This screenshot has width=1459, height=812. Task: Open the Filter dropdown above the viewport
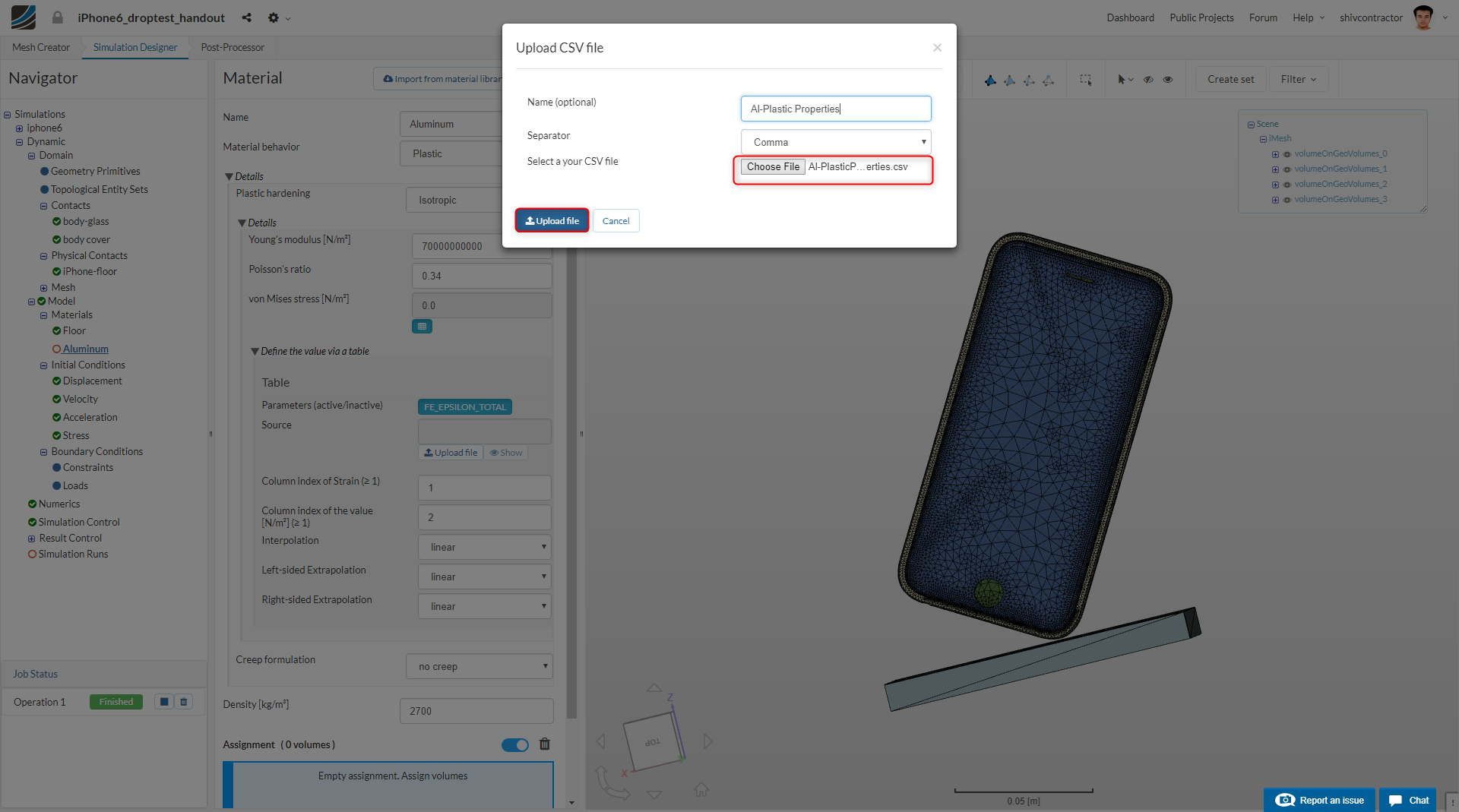[x=1298, y=79]
